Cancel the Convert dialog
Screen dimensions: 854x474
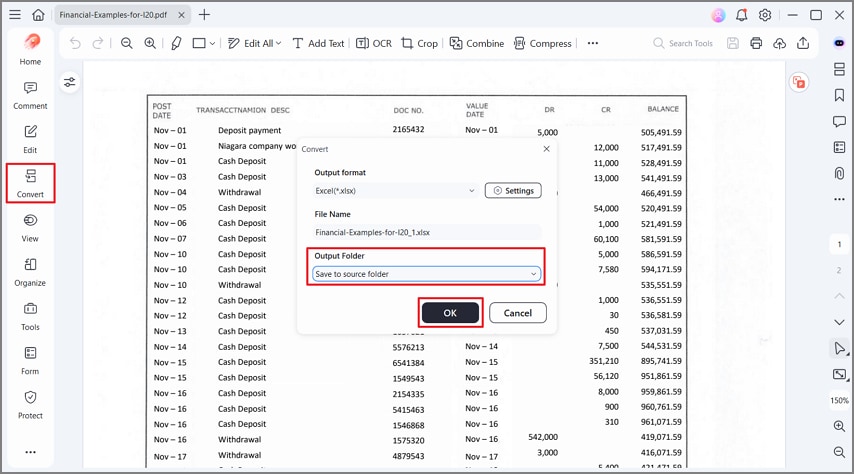tap(517, 313)
